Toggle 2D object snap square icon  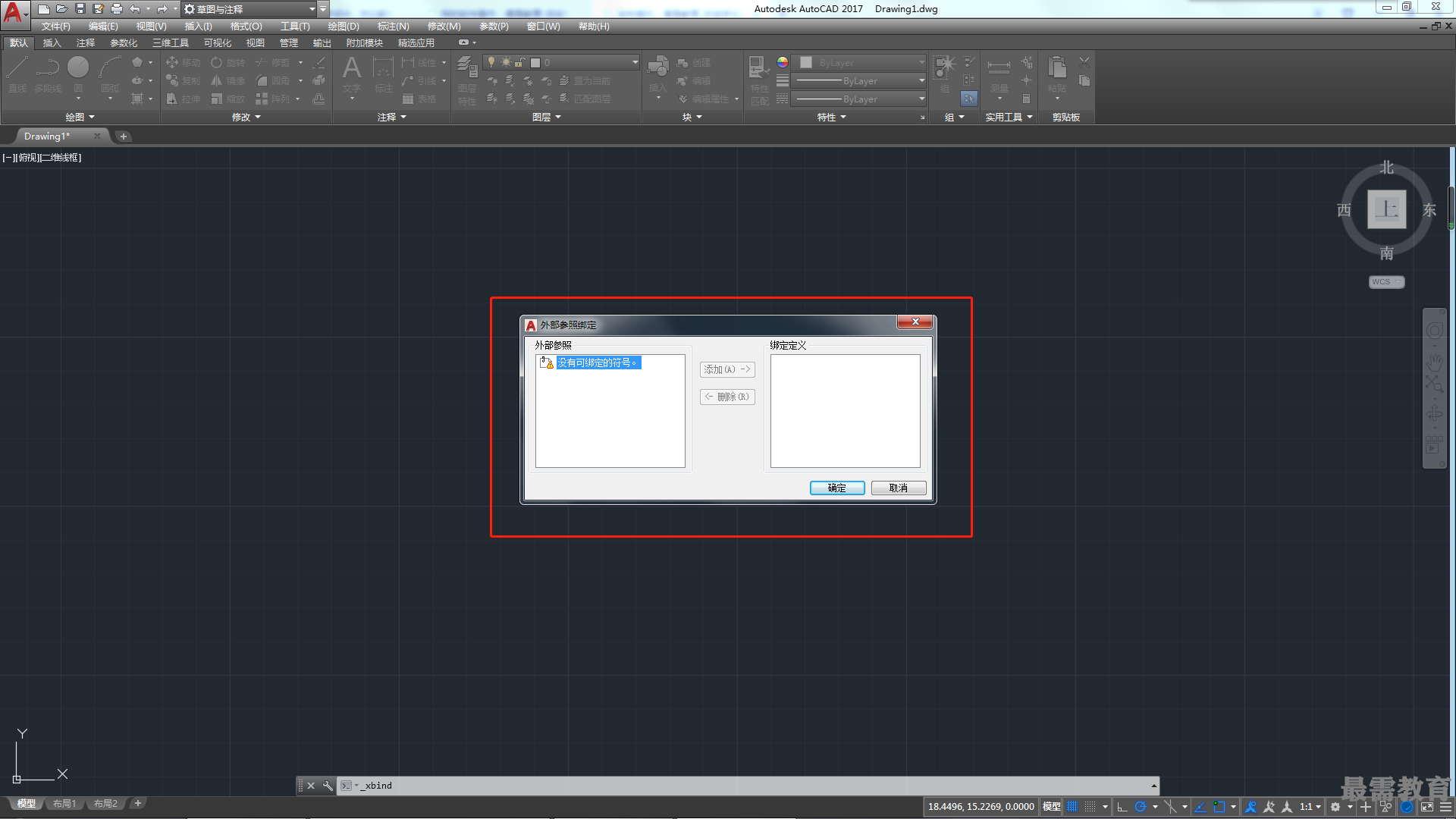[x=1219, y=807]
